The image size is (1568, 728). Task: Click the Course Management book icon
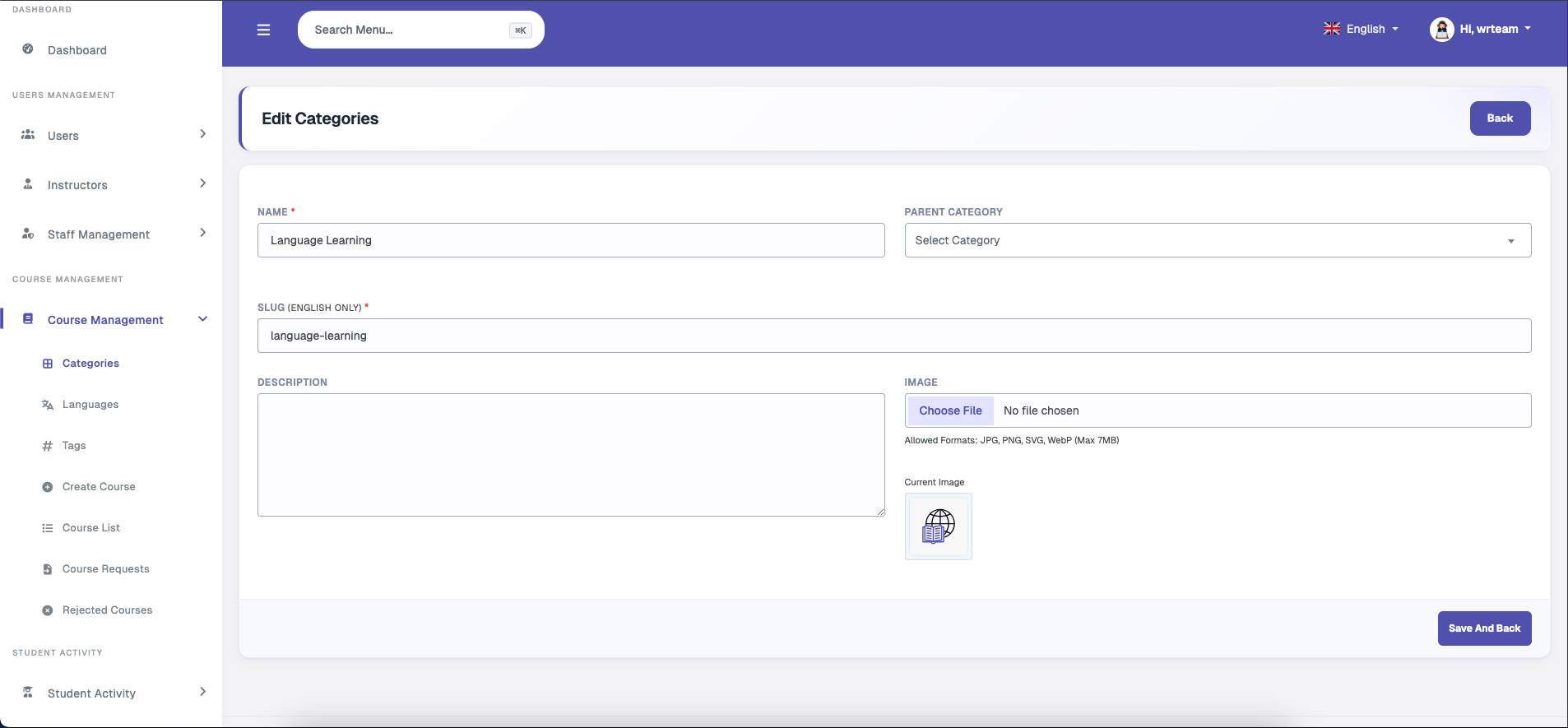point(28,318)
